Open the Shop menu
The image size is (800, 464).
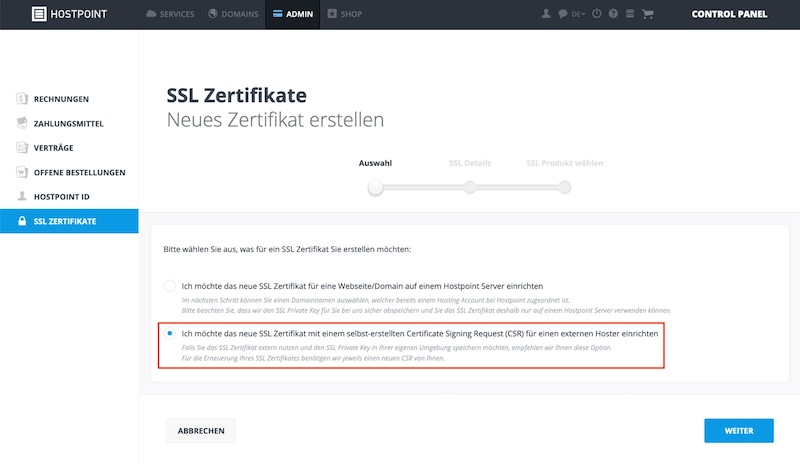344,14
